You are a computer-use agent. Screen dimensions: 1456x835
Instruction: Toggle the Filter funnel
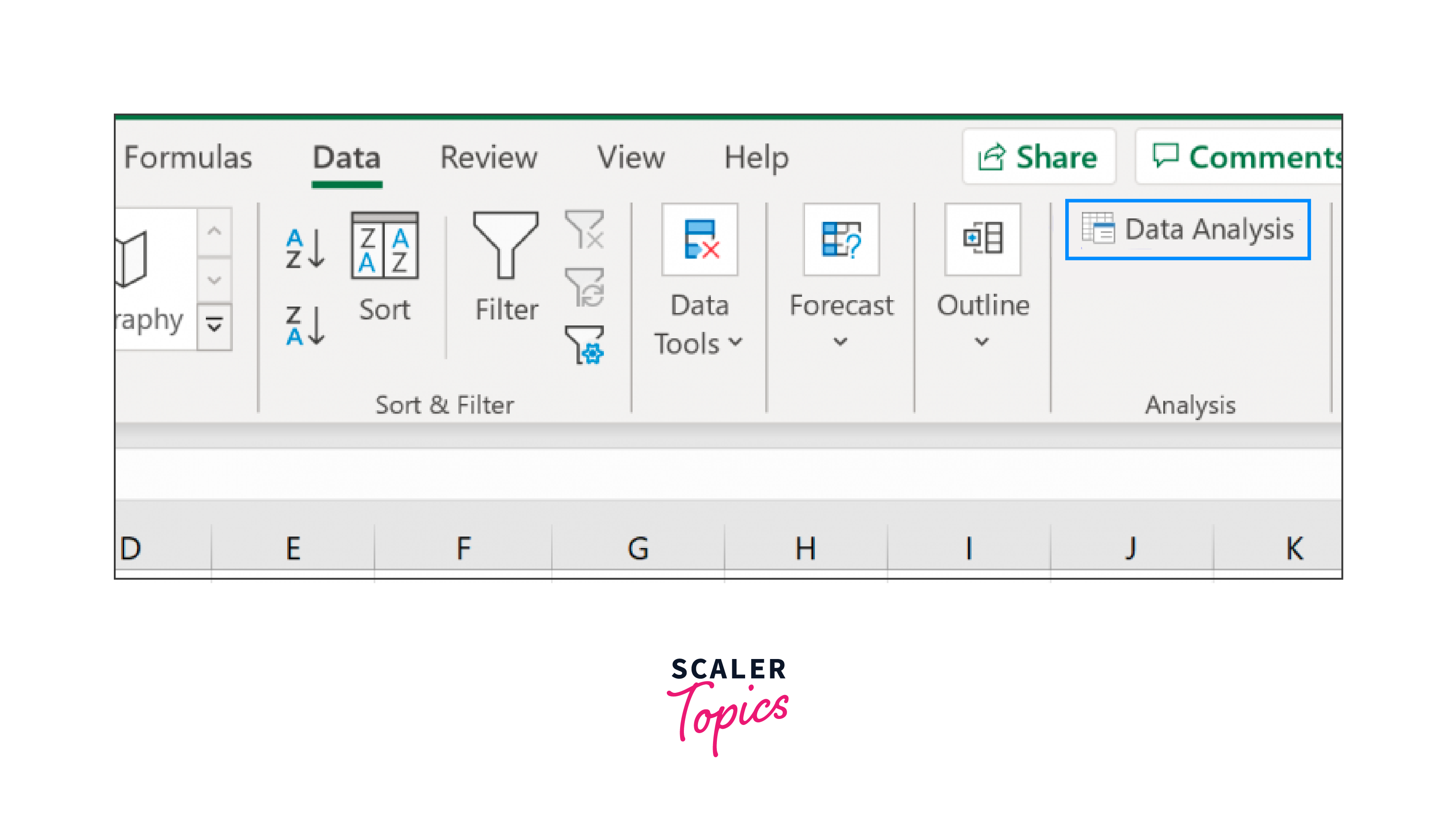click(x=505, y=267)
